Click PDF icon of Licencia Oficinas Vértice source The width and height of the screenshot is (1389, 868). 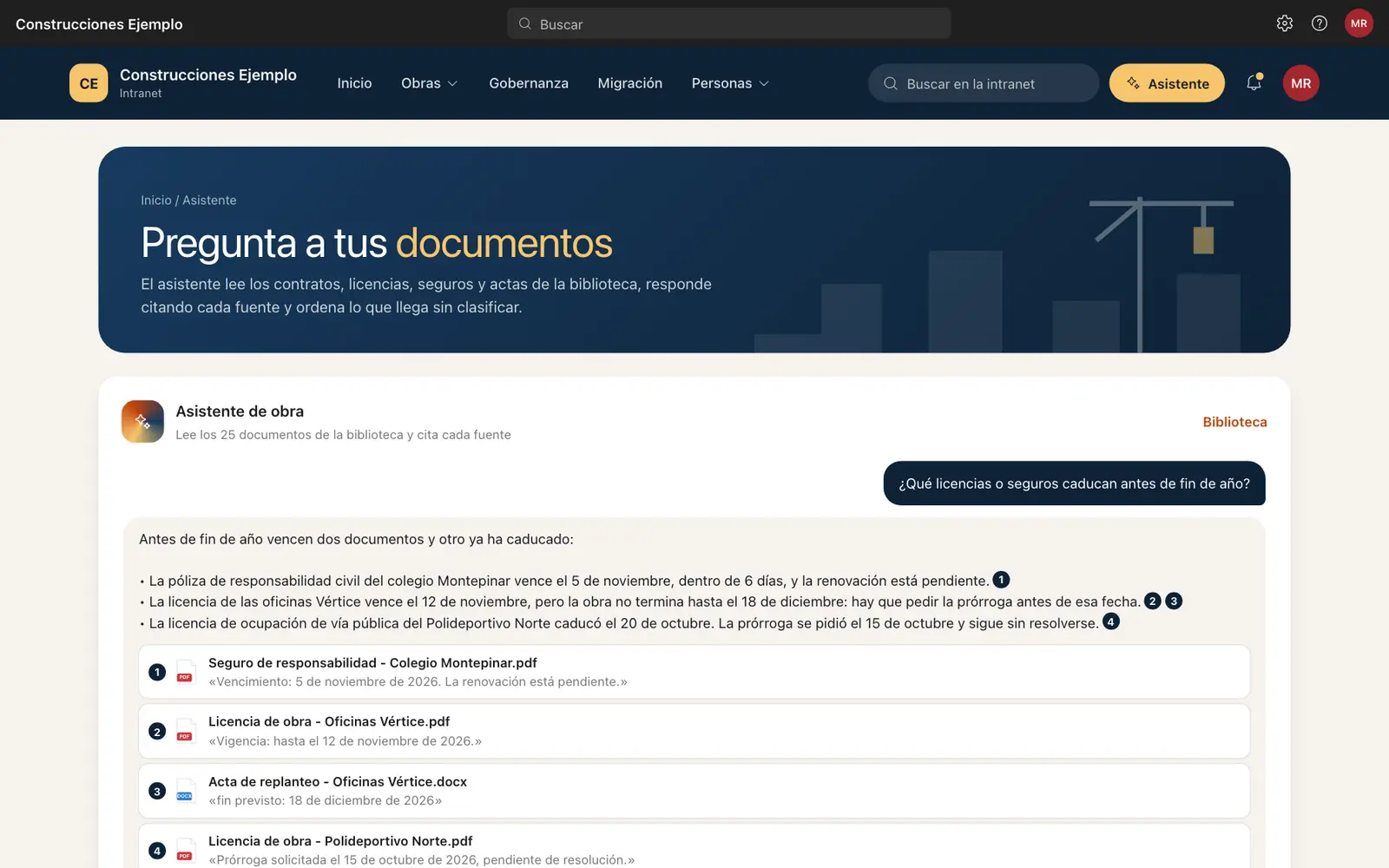point(185,731)
